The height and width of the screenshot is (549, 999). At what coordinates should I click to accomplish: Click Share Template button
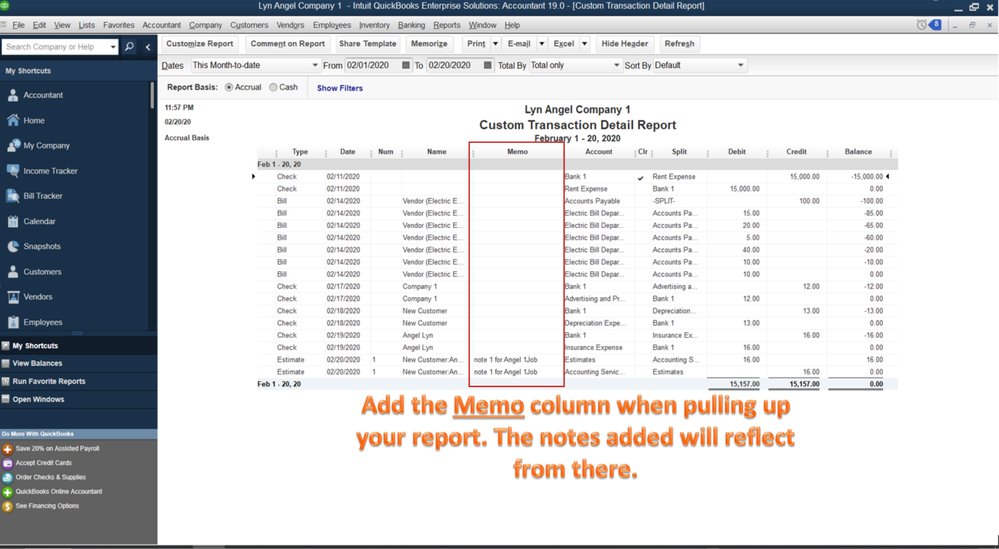click(368, 44)
